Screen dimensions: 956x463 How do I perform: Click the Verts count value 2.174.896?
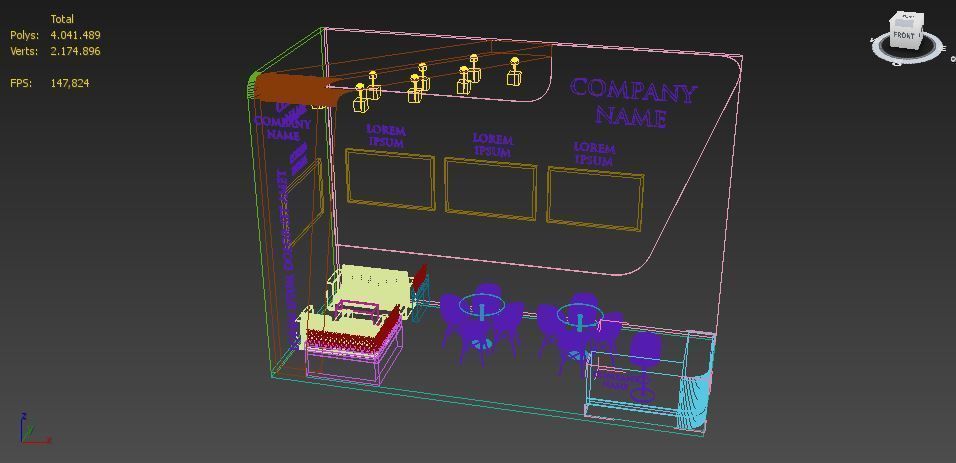pyautogui.click(x=76, y=51)
